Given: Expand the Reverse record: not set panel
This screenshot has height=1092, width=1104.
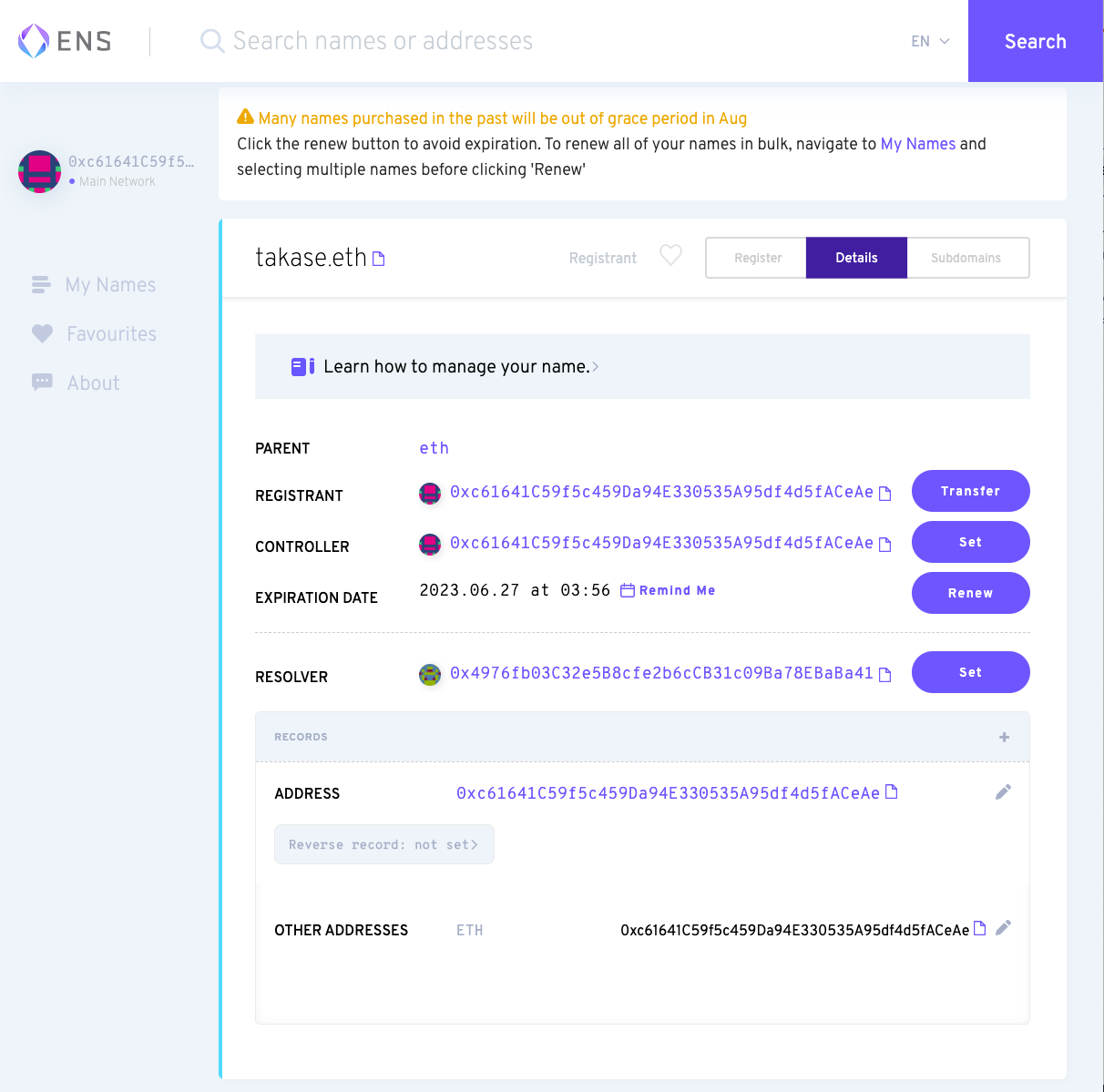Looking at the screenshot, I should click(x=383, y=844).
